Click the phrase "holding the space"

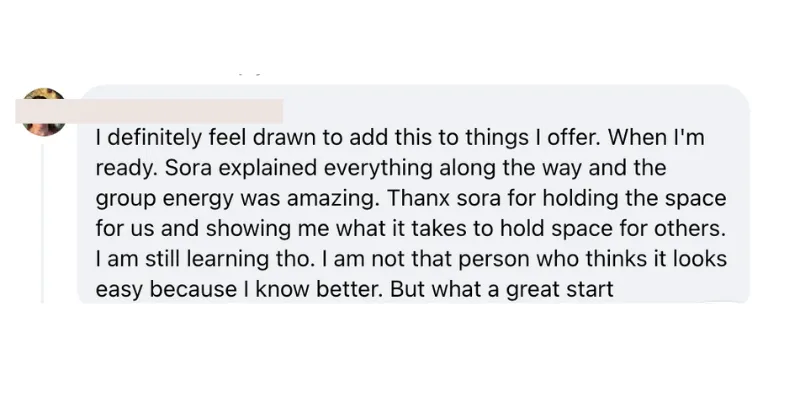pos(634,198)
